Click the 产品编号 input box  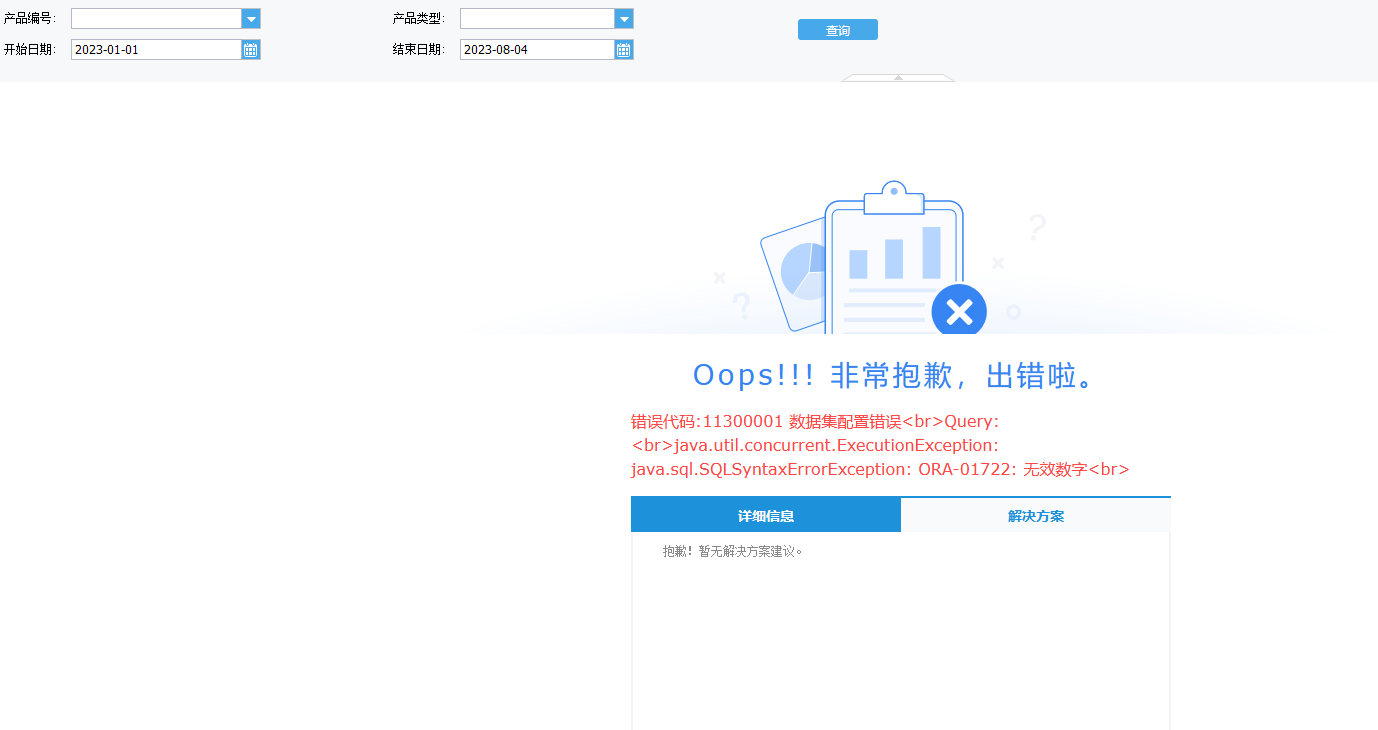[x=156, y=19]
